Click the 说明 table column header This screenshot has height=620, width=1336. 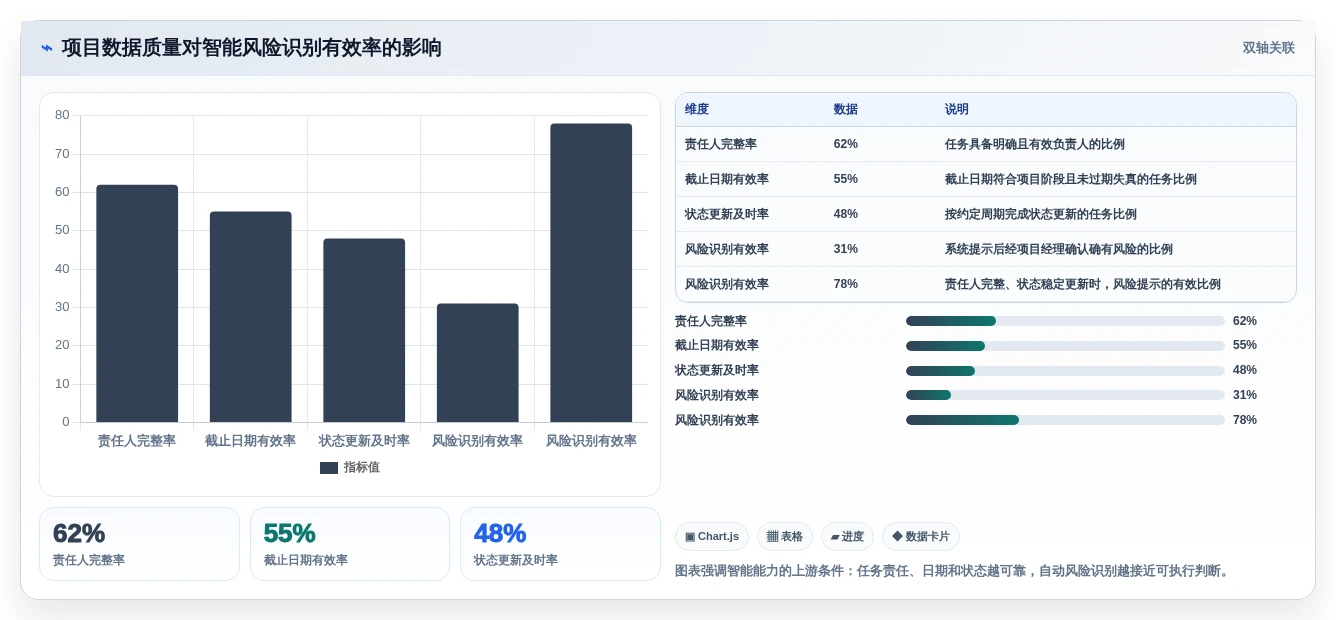tap(957, 109)
